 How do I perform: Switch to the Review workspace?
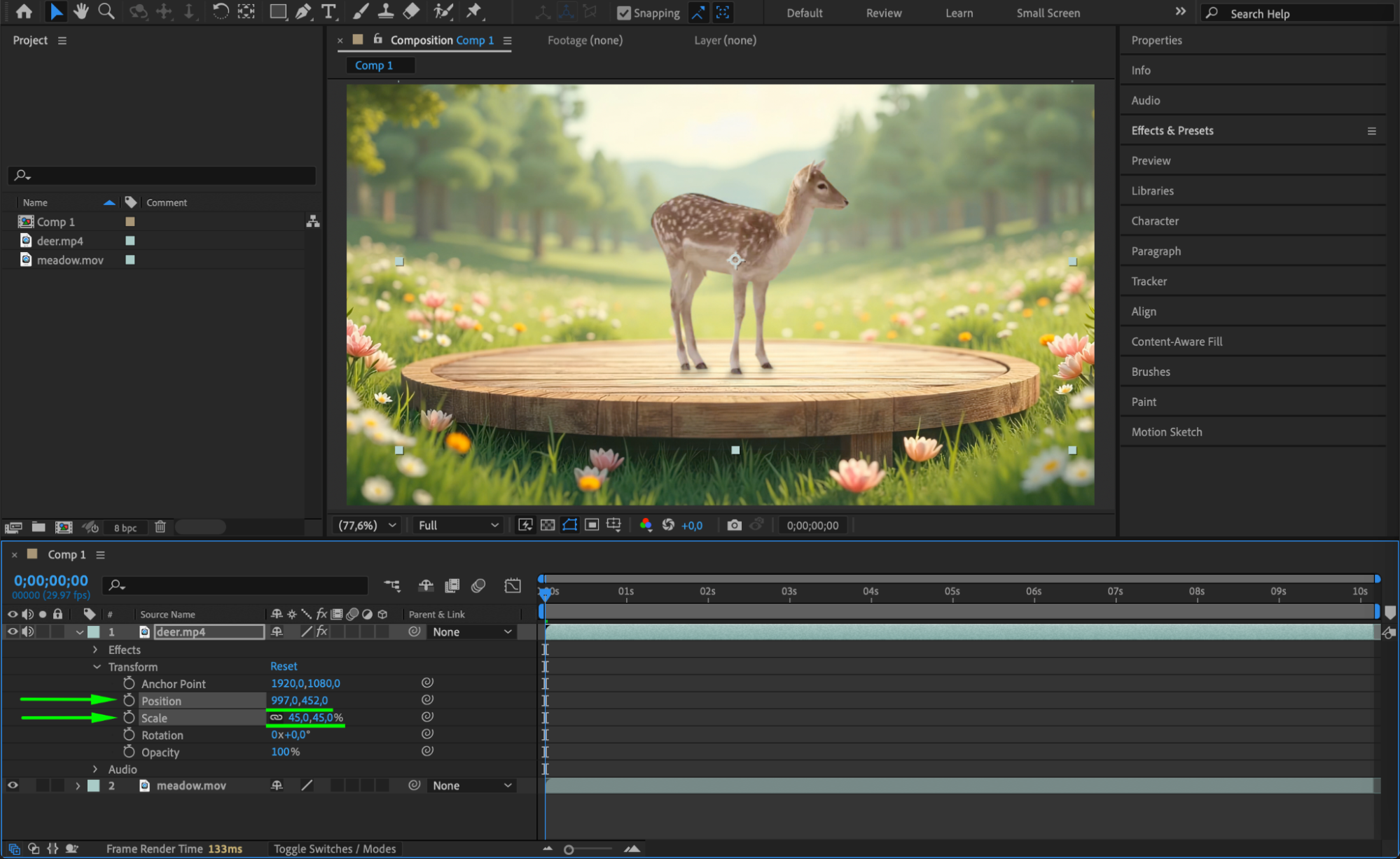883,13
